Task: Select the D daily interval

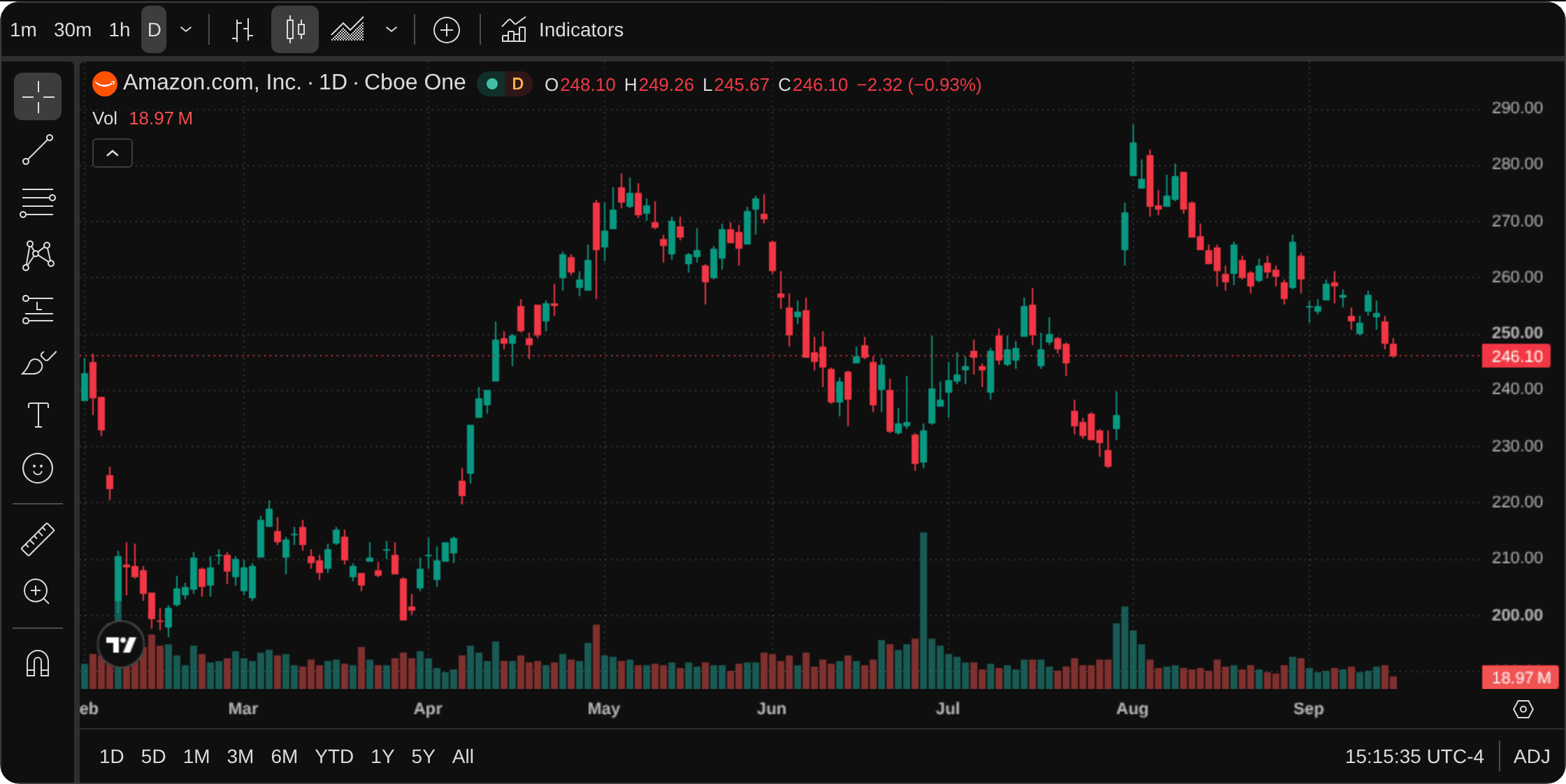Action: point(154,30)
